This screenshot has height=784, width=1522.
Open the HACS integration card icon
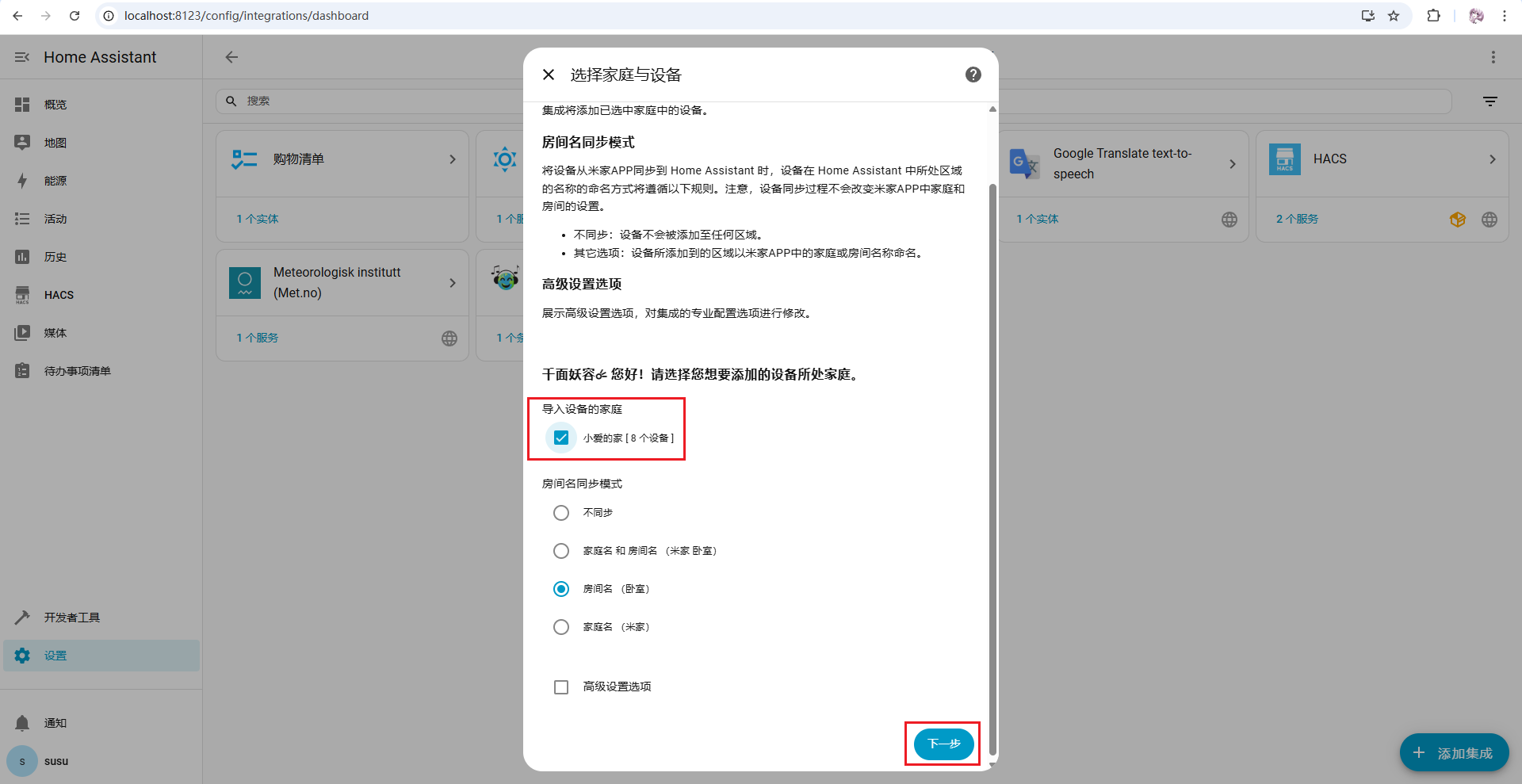[x=1285, y=159]
